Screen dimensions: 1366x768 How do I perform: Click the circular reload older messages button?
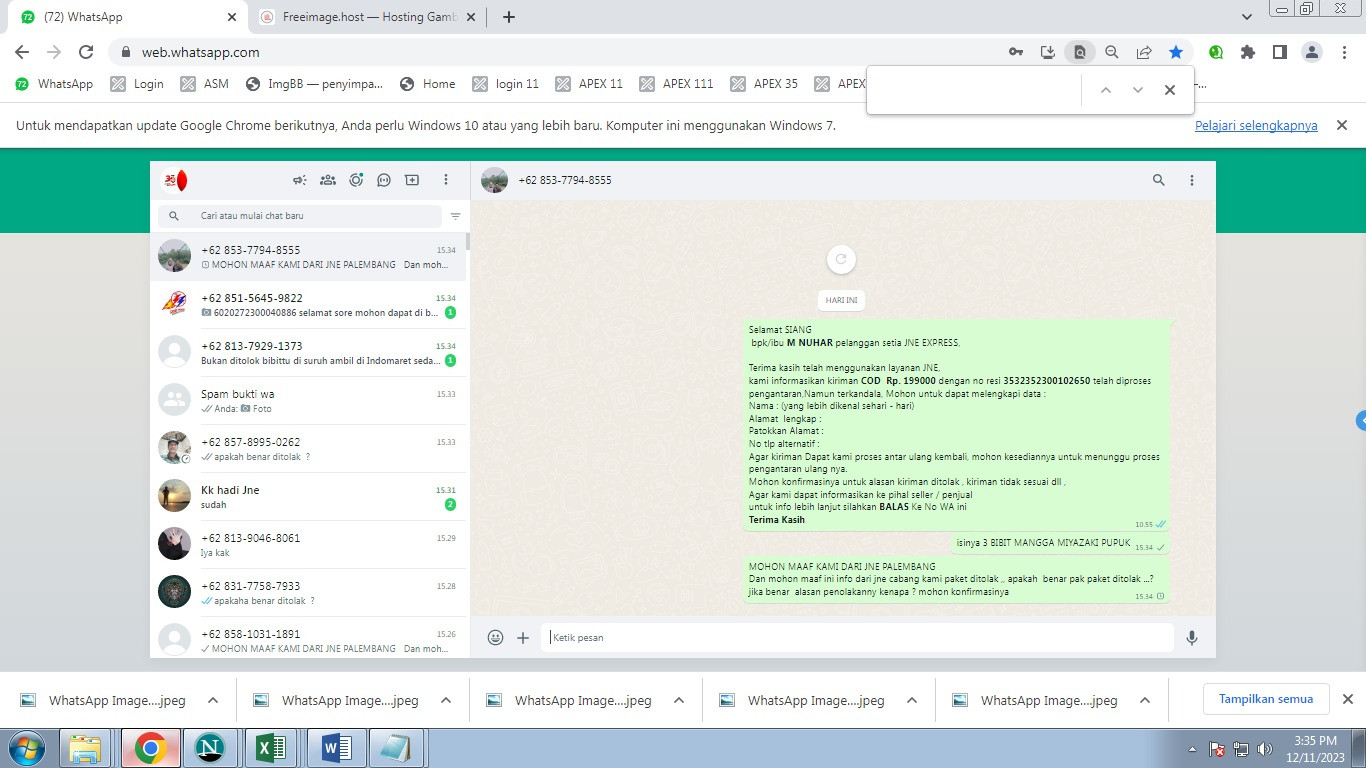tap(841, 259)
